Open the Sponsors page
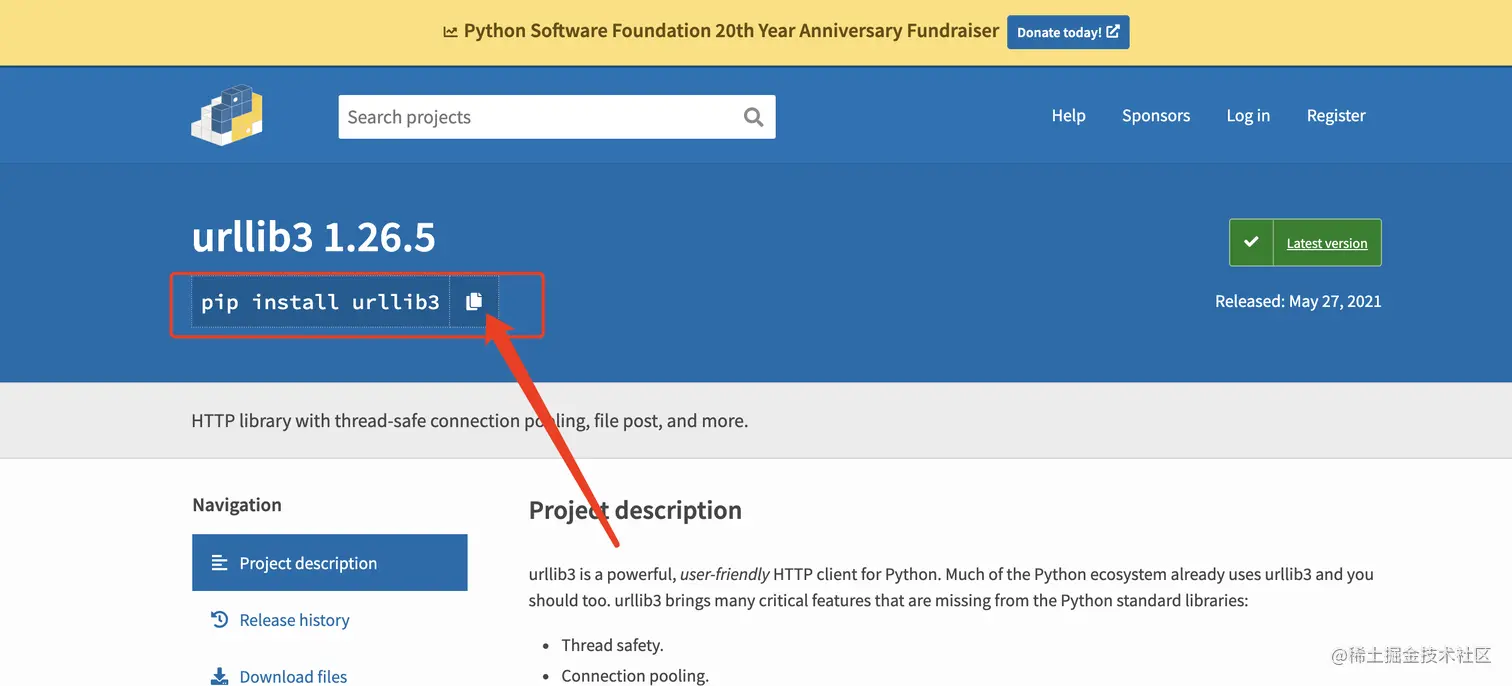The height and width of the screenshot is (686, 1512). pyautogui.click(x=1155, y=116)
